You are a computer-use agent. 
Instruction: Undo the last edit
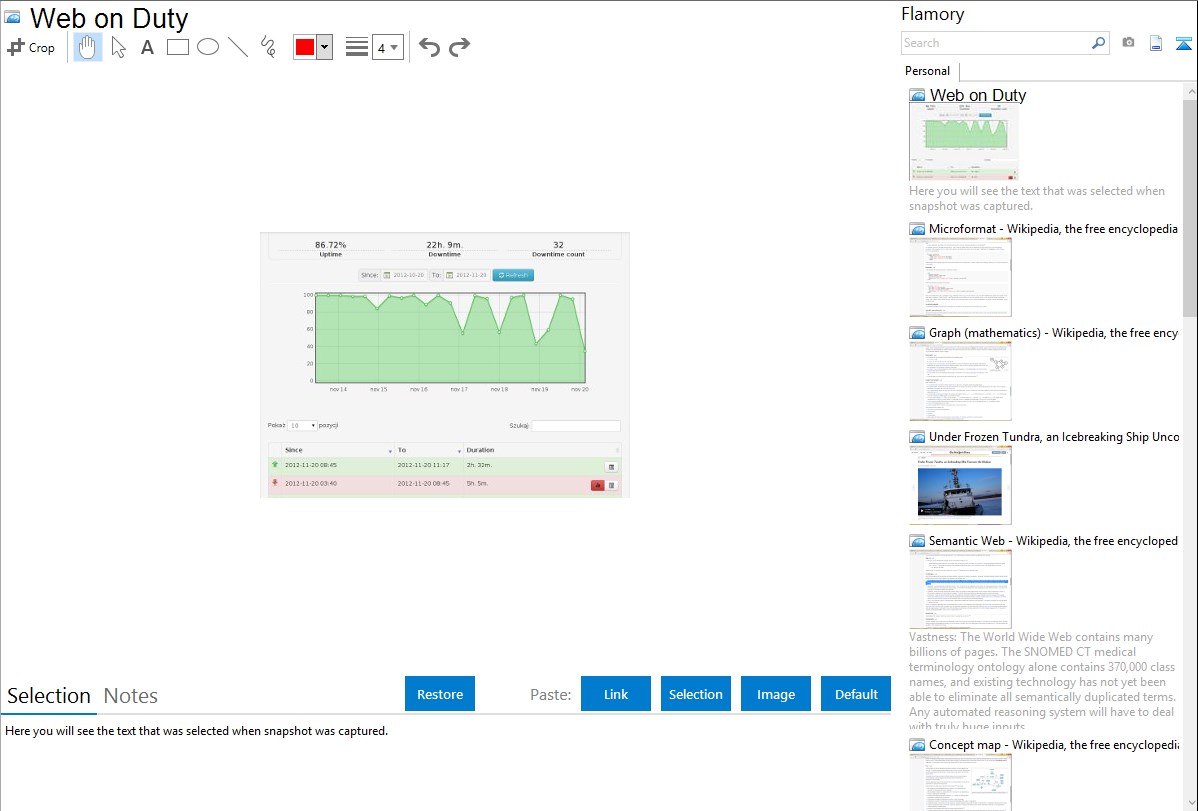tap(429, 47)
